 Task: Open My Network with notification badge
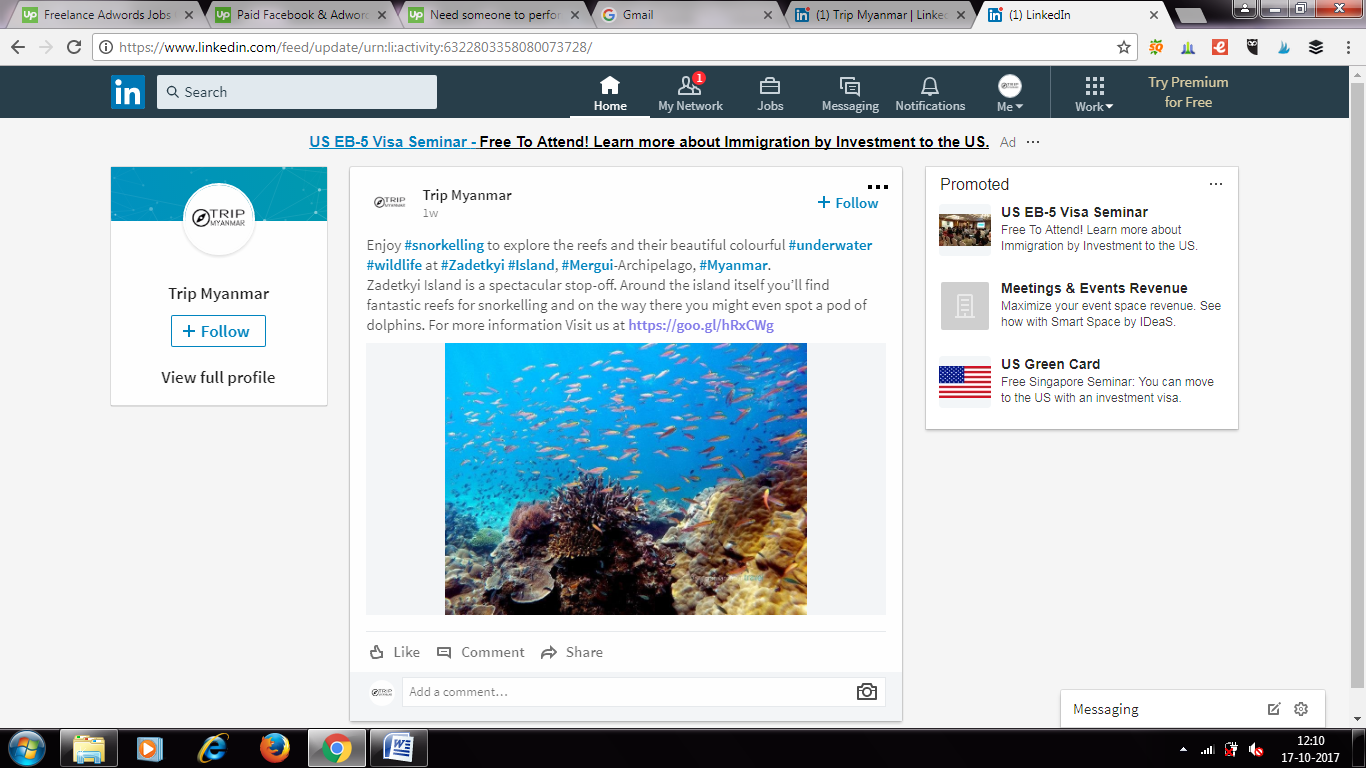pyautogui.click(x=690, y=93)
